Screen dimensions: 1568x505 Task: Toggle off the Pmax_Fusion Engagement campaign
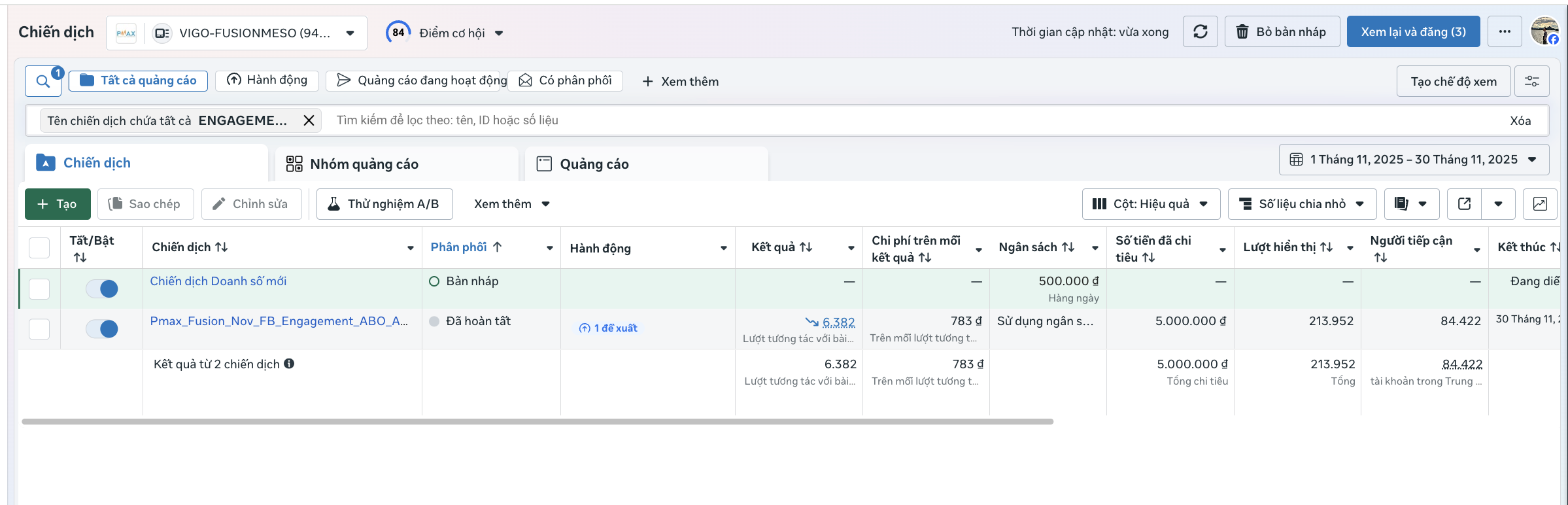click(102, 328)
